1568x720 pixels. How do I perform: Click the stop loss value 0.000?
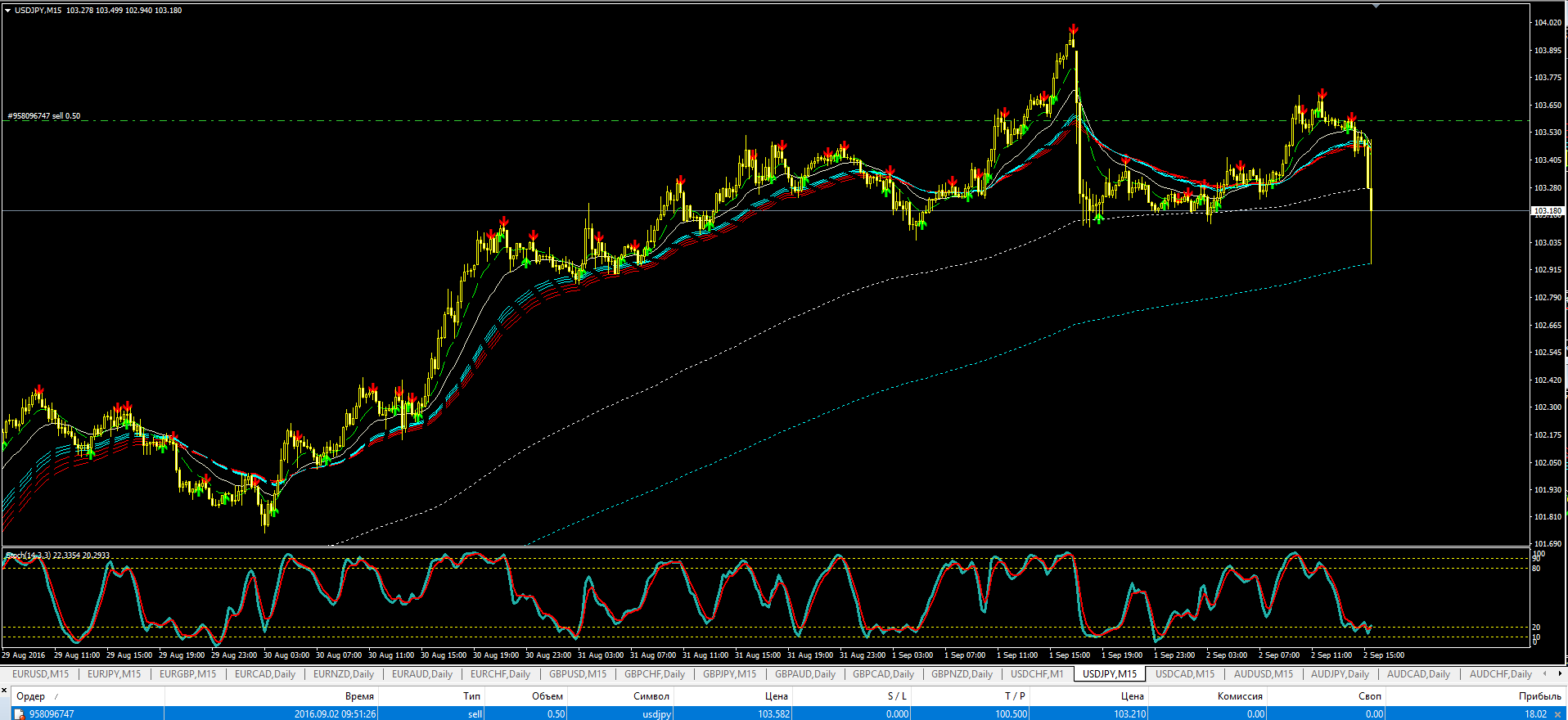(x=897, y=714)
